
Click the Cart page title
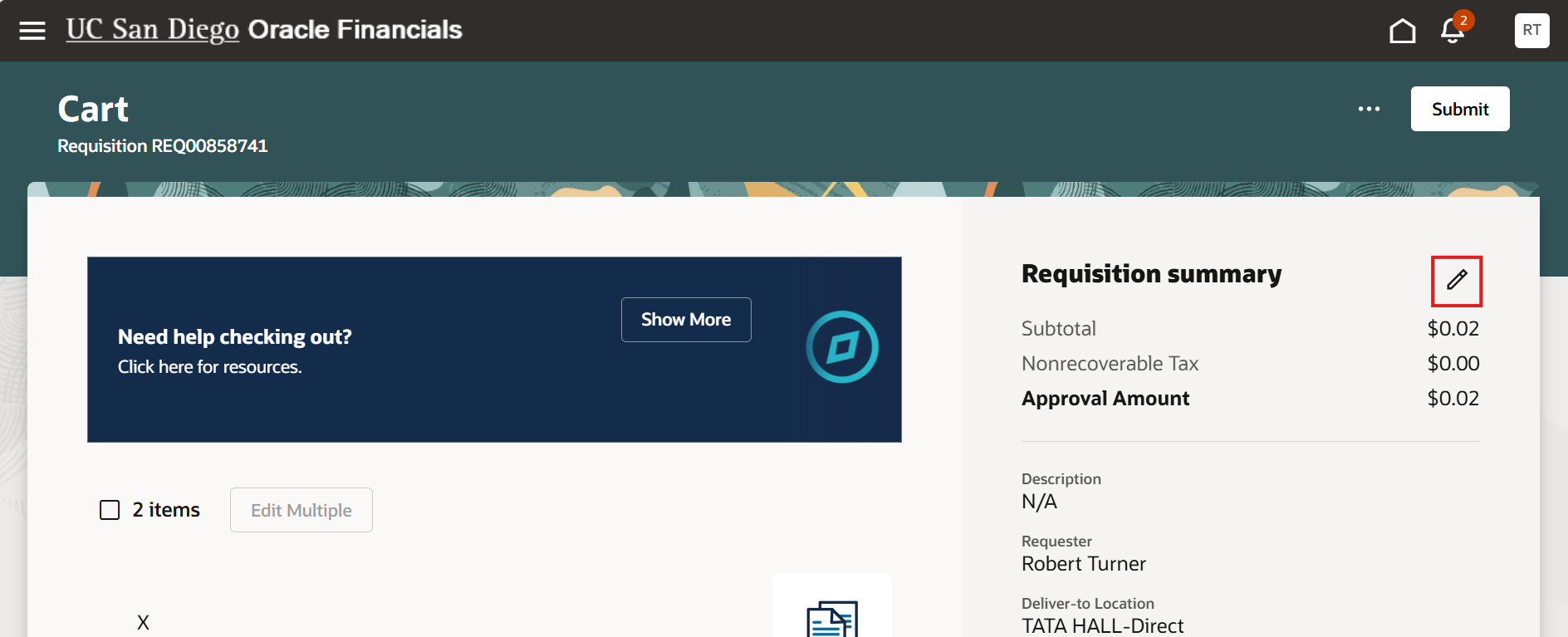(93, 109)
